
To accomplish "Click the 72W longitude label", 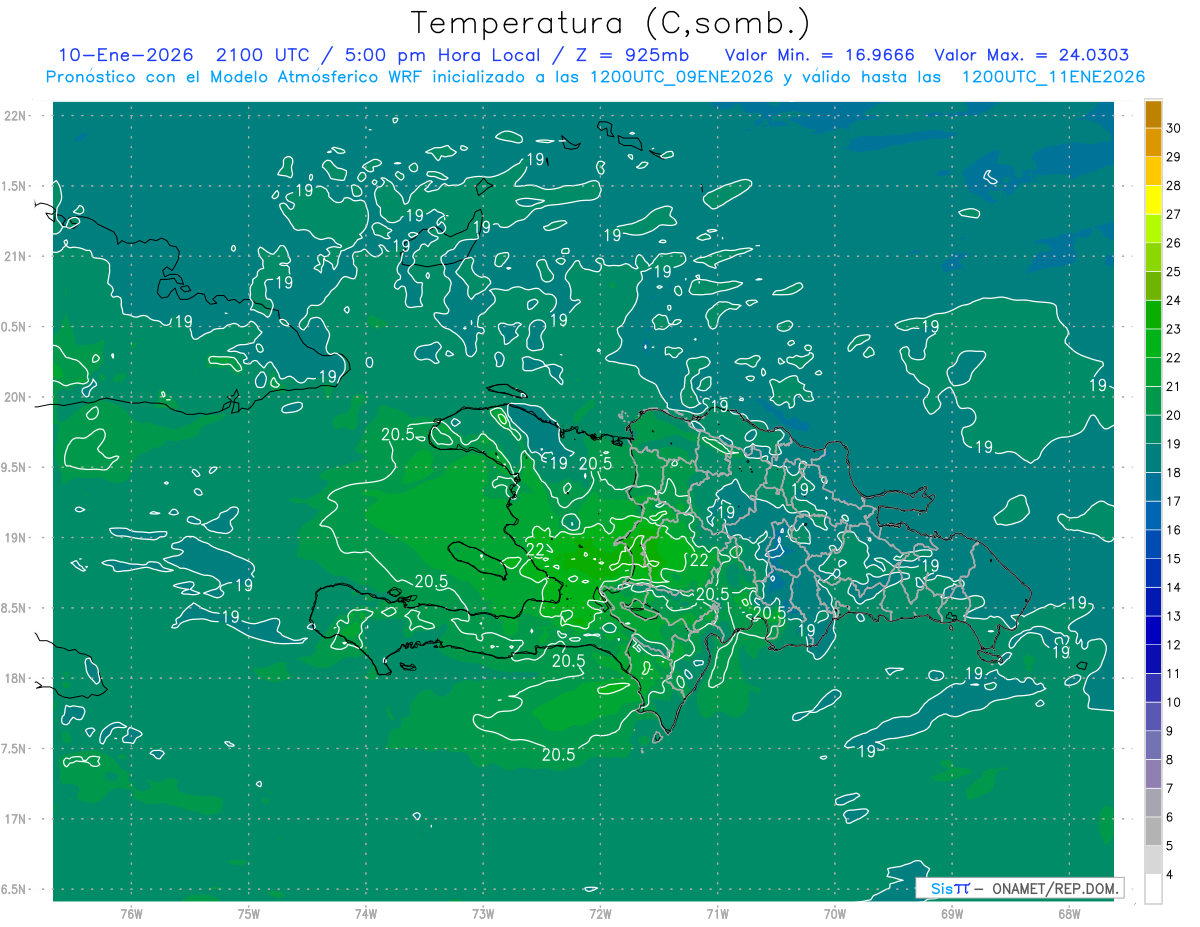I will tap(600, 914).
